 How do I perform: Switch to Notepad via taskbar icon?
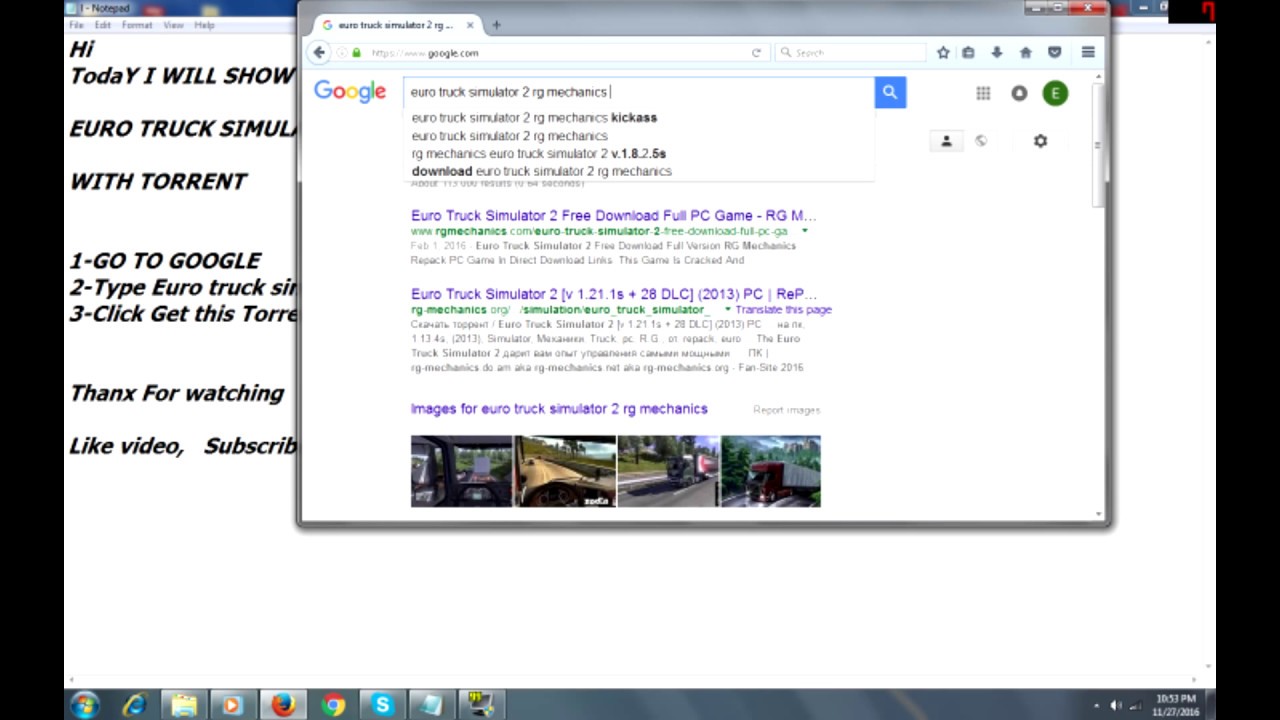pyautogui.click(x=432, y=704)
